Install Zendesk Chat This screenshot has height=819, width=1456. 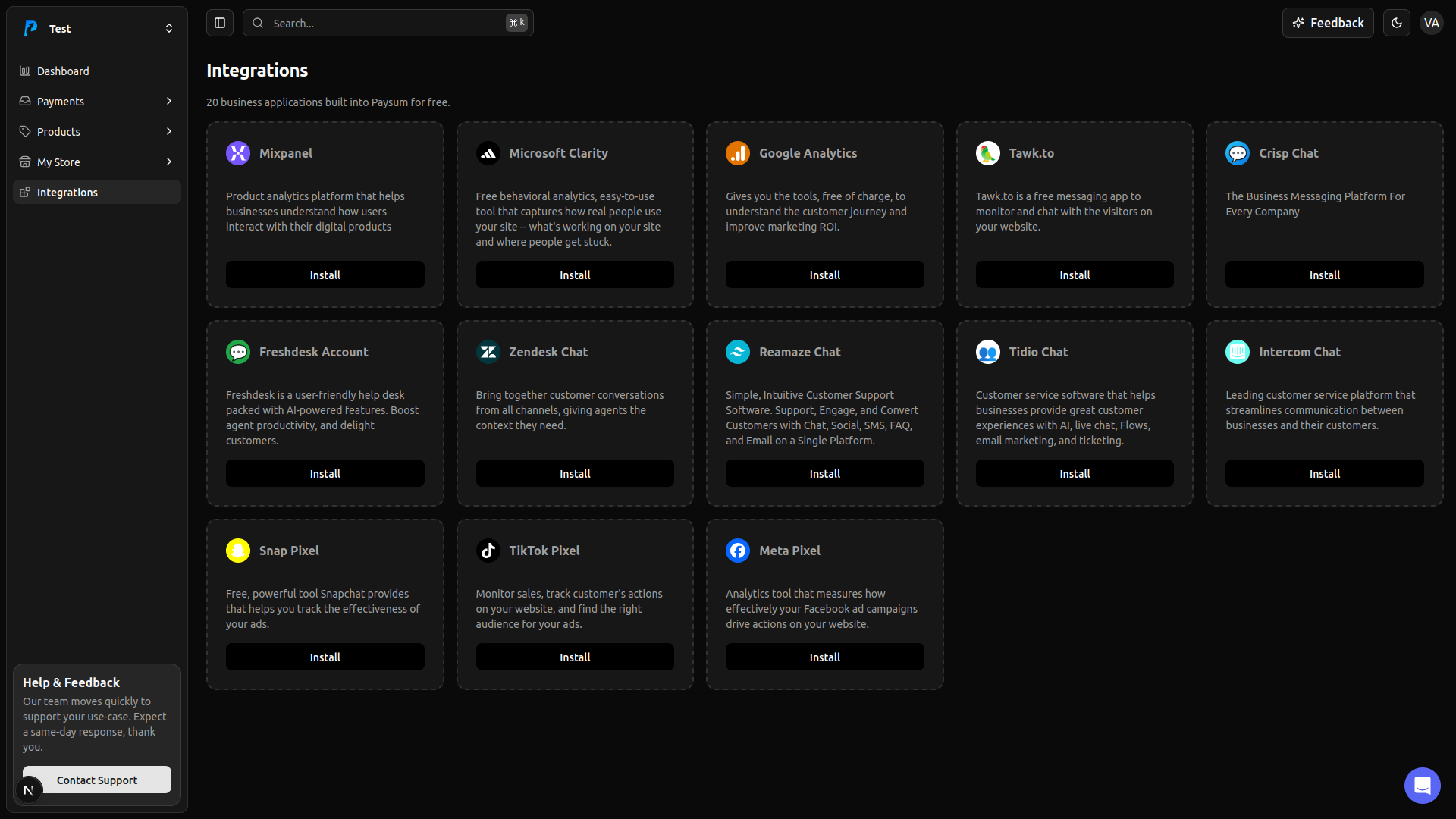click(575, 473)
